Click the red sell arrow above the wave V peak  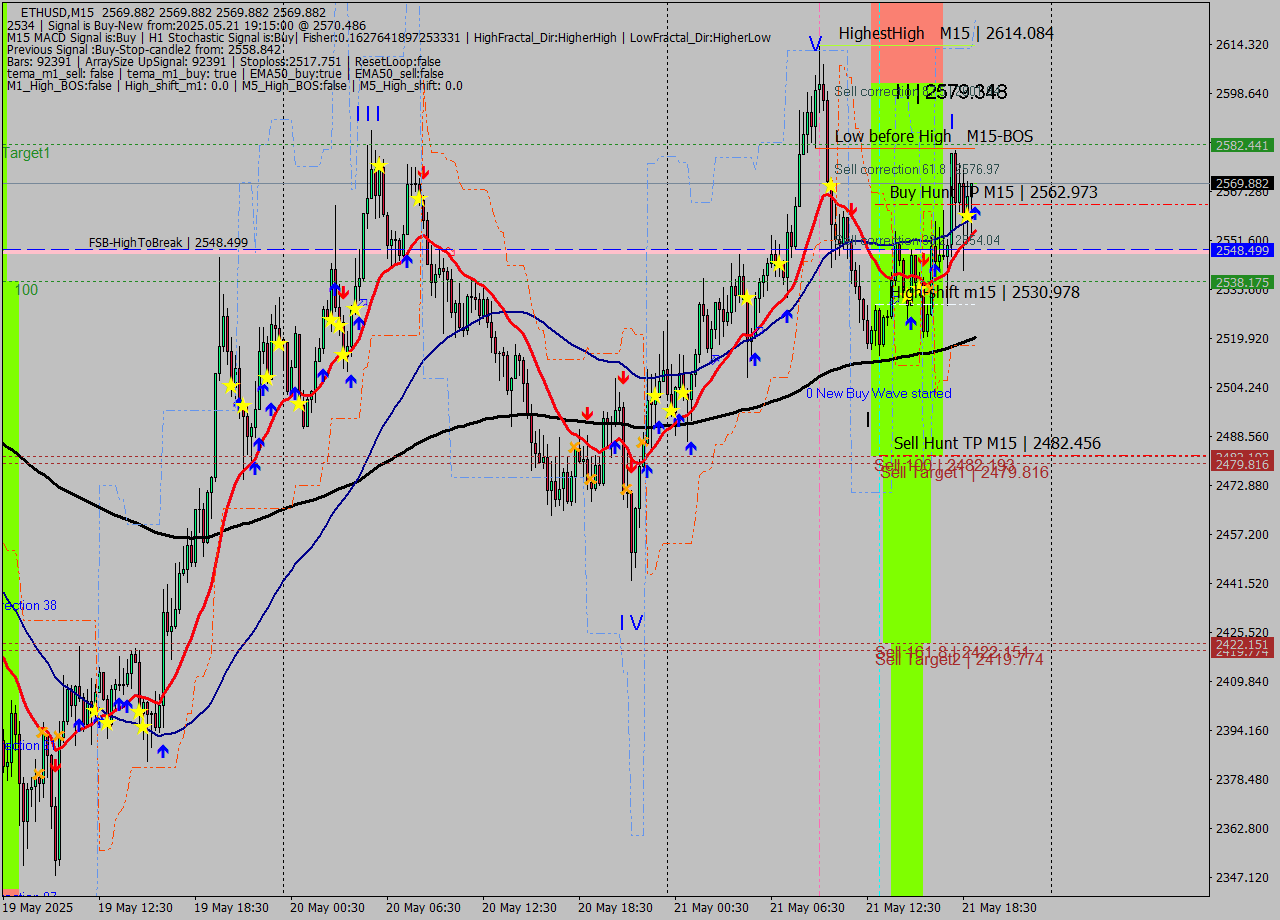pos(851,208)
